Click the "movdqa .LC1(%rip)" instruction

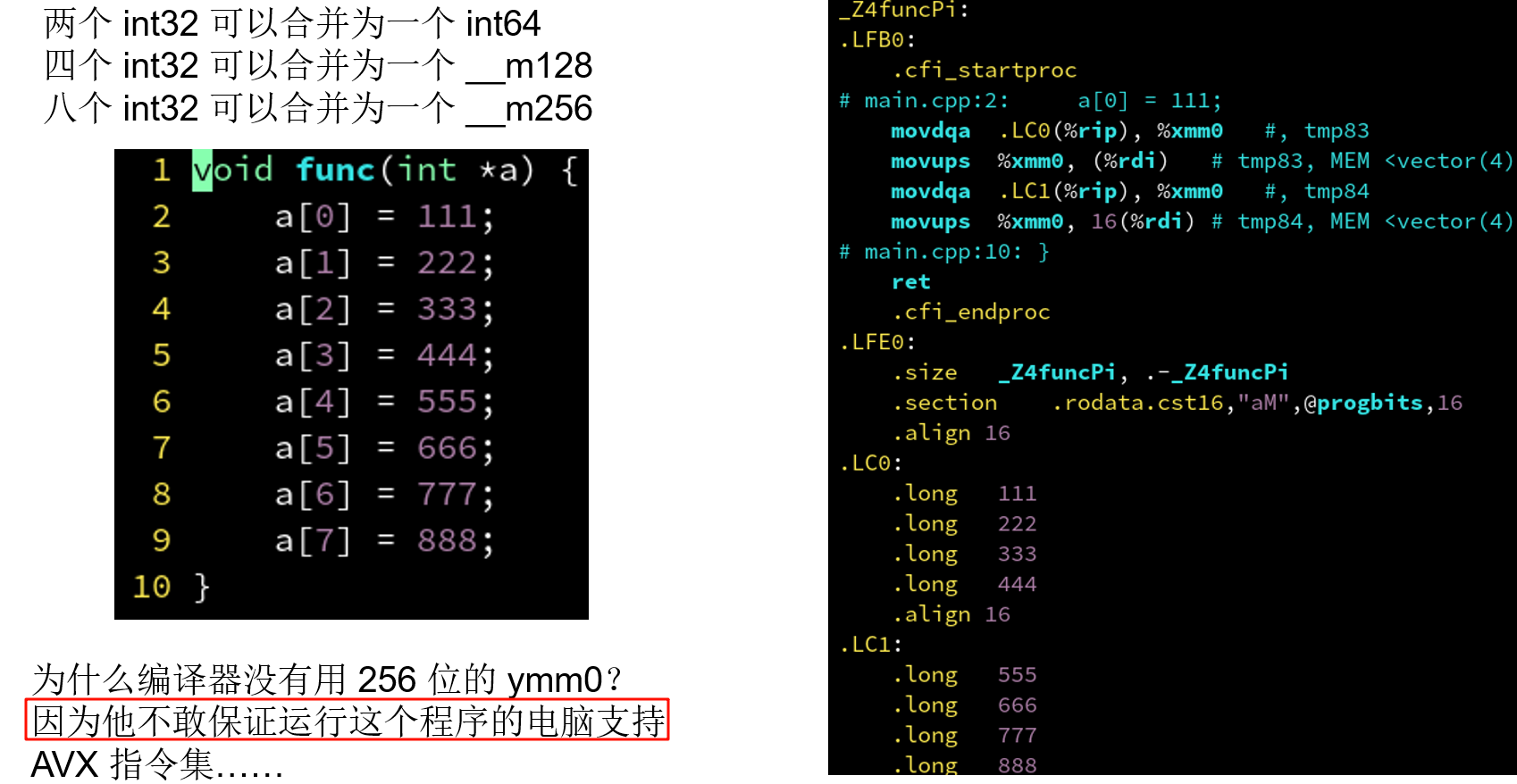tap(1056, 191)
